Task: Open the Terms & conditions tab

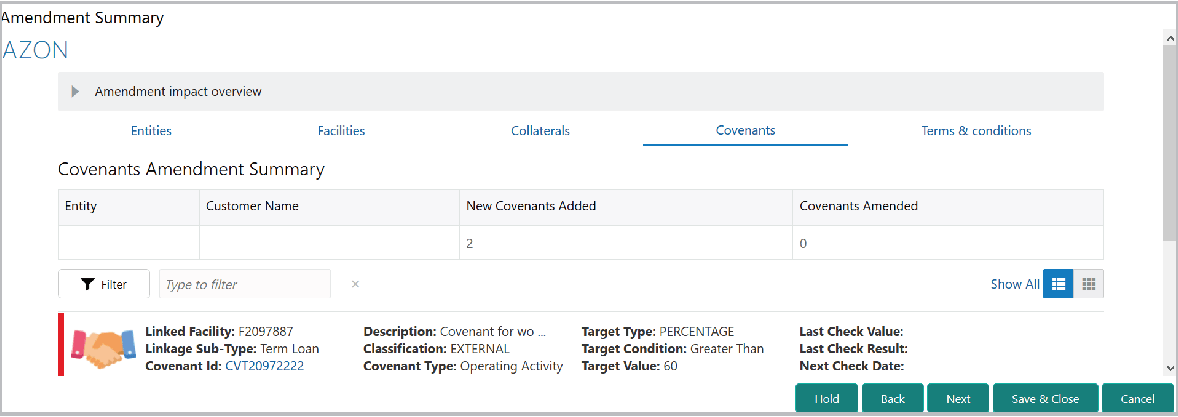Action: pos(976,131)
